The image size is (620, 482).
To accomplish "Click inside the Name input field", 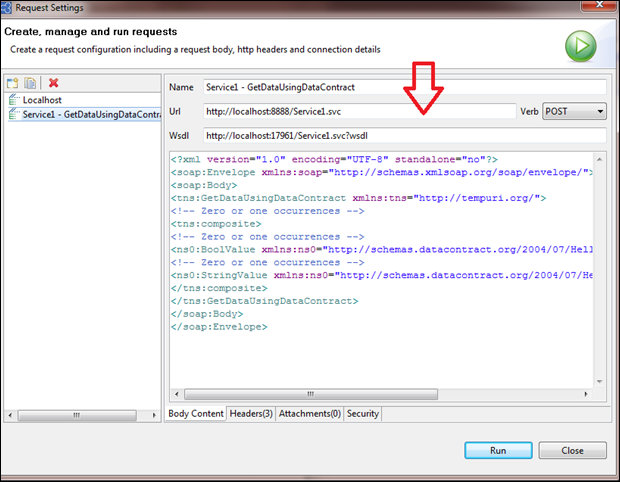I will click(x=405, y=87).
